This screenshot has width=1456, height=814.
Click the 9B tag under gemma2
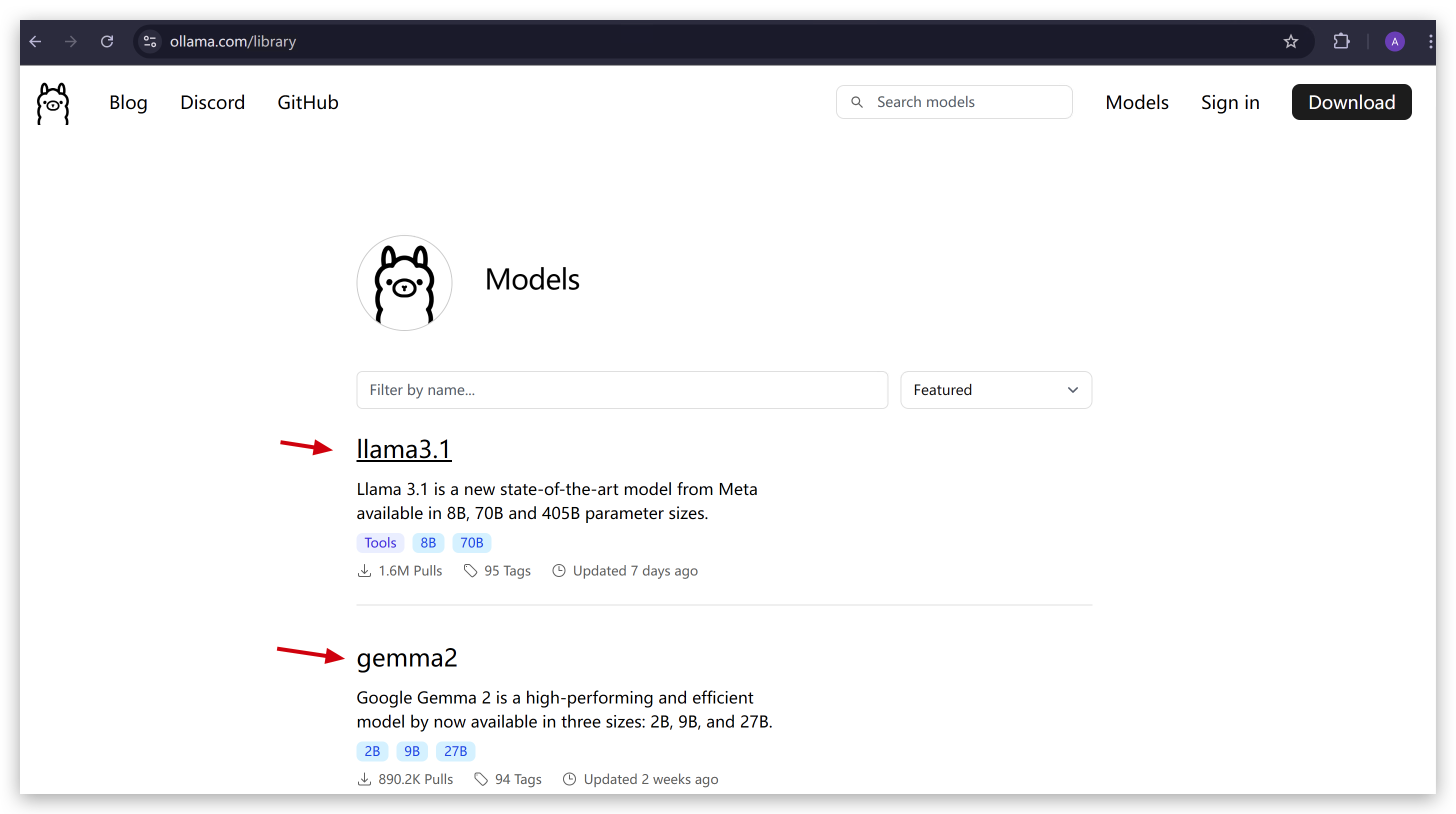411,751
